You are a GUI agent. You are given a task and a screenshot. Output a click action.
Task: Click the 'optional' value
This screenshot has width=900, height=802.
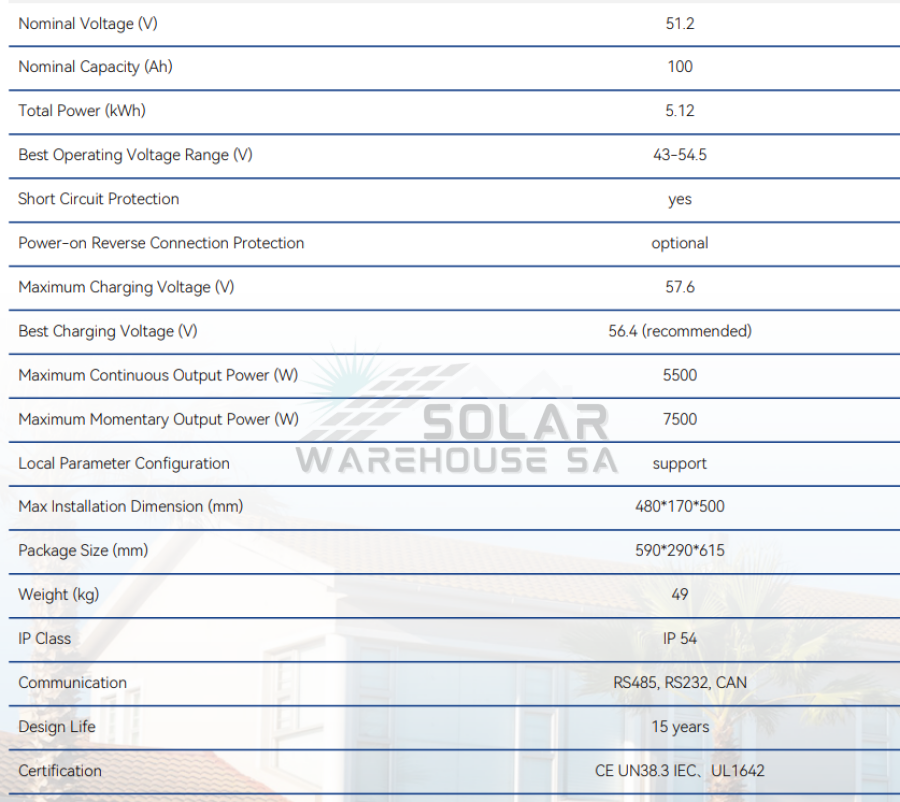(x=680, y=243)
